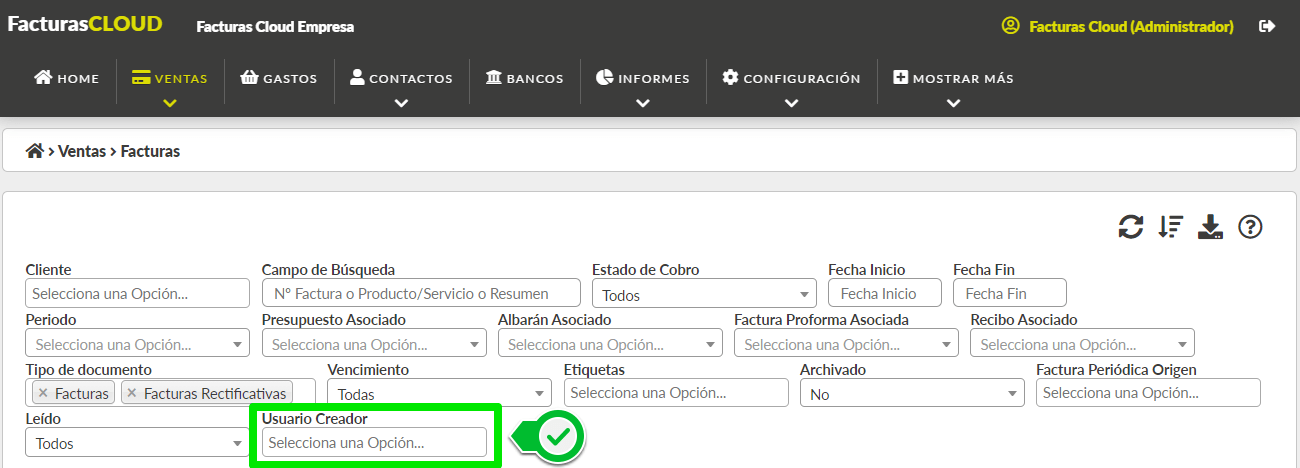Click the Facturas Cloud Empresa company name
1300x468 pixels.
[x=275, y=27]
